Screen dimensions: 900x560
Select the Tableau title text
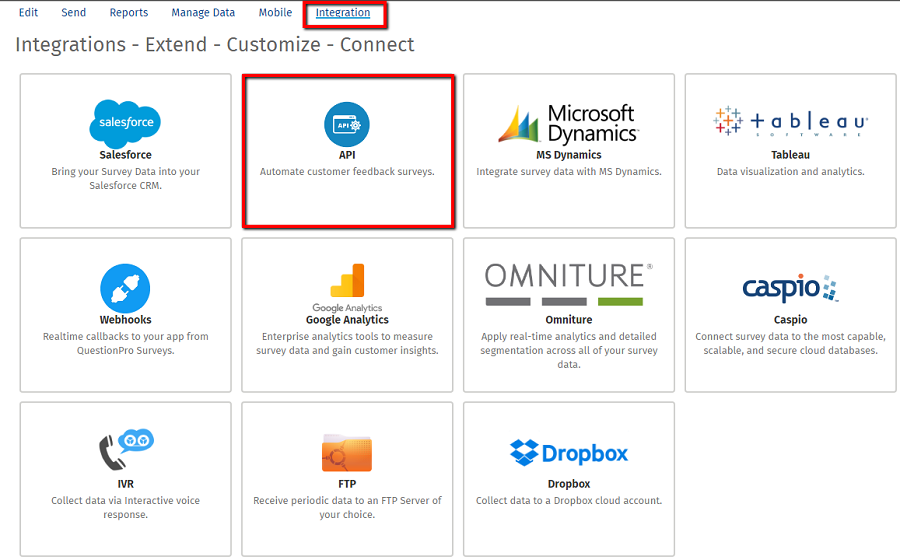point(790,155)
